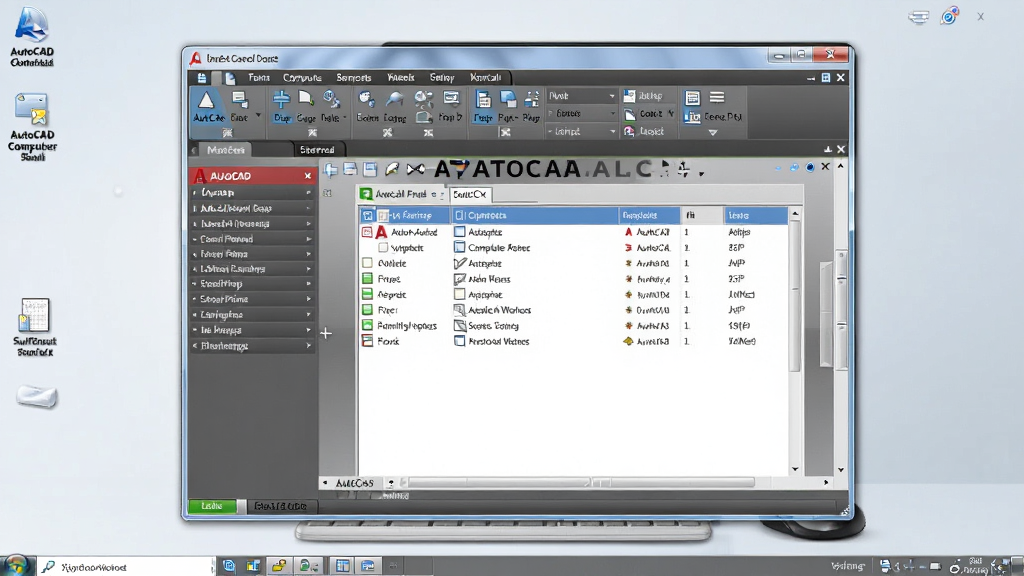The height and width of the screenshot is (576, 1024).
Task: Toggle the red checkbox beside the Autor Autod row
Action: click(x=367, y=232)
